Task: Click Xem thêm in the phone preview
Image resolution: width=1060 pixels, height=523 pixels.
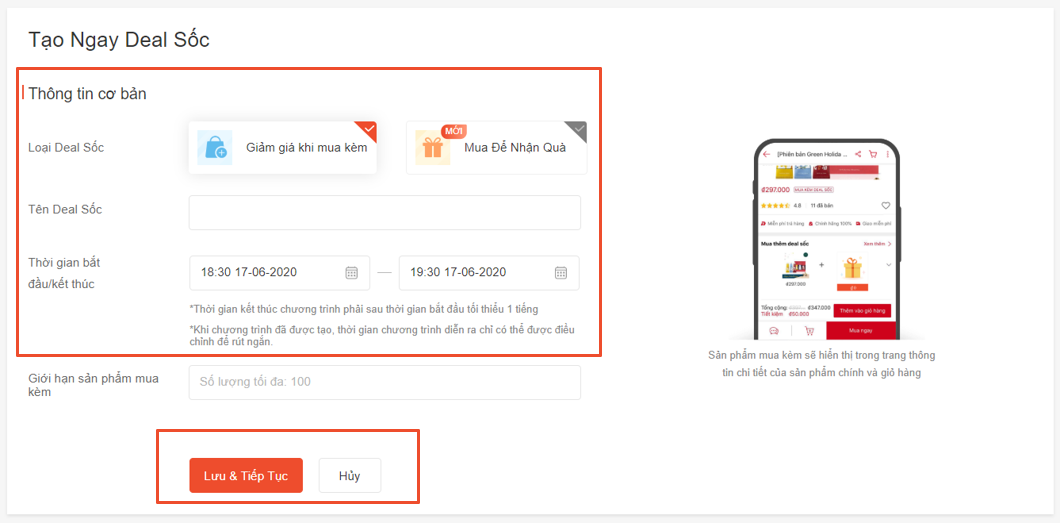Action: [x=875, y=243]
